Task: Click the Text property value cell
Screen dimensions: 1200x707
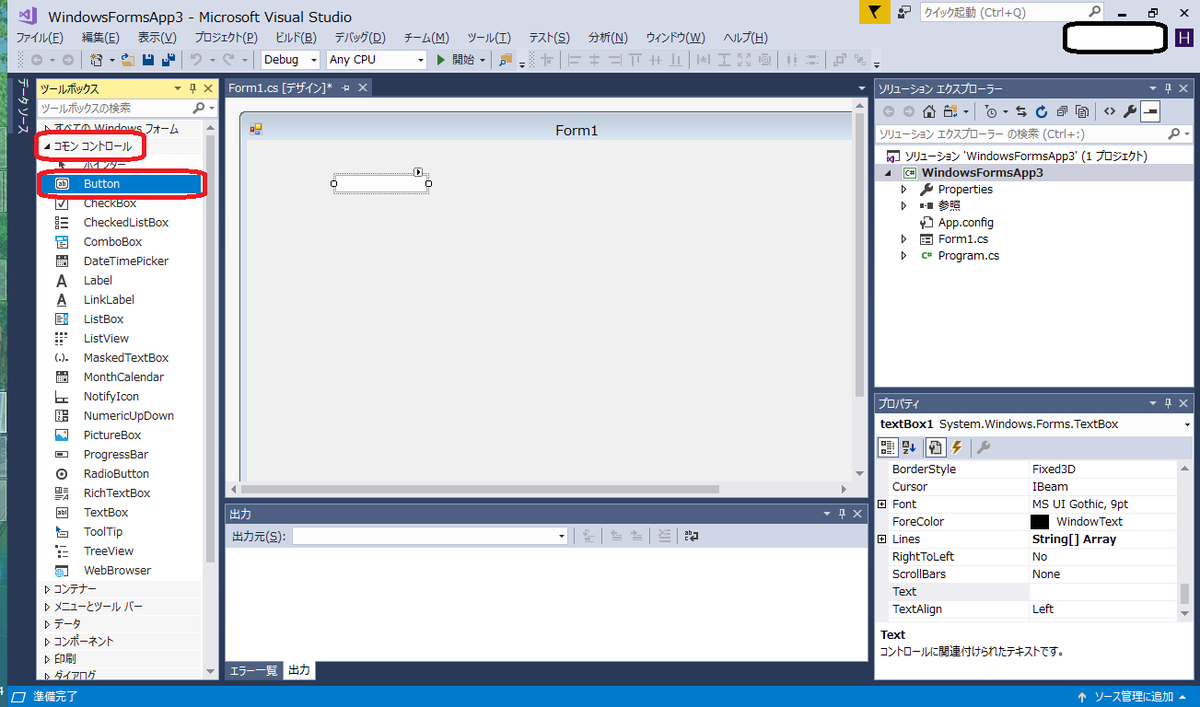Action: point(1103,592)
